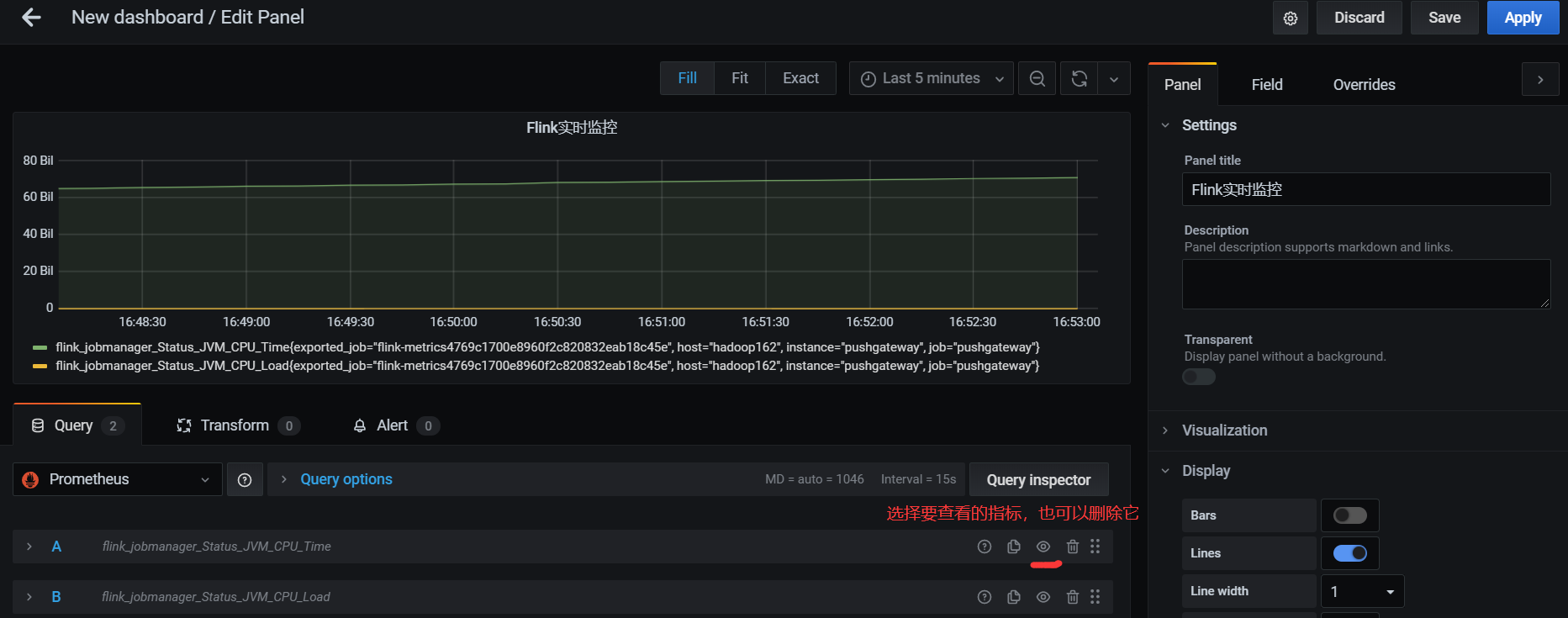The height and width of the screenshot is (618, 1568).
Task: Toggle Transparent background switch
Action: tap(1199, 377)
